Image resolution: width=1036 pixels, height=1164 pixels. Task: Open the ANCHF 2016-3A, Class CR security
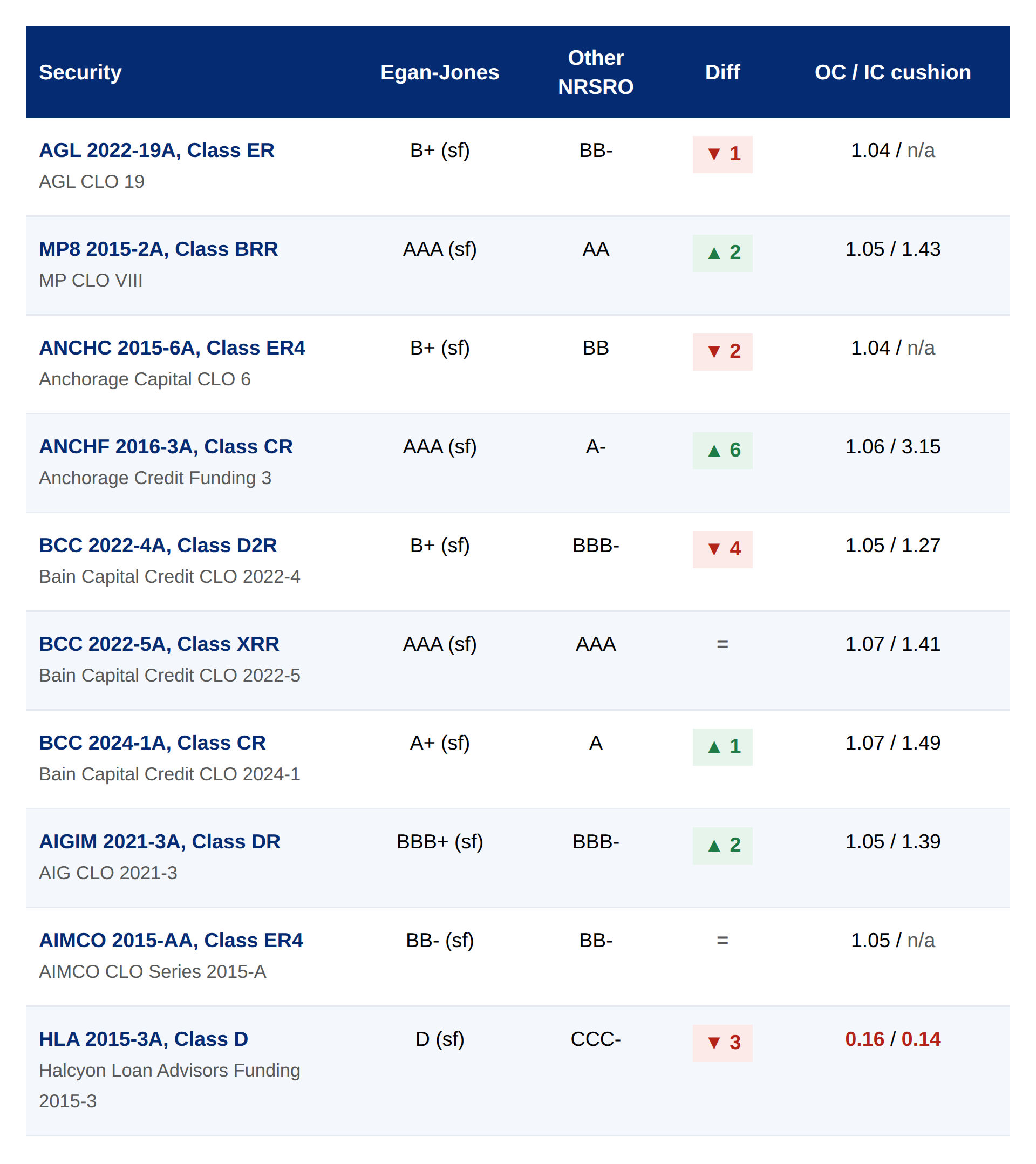166,446
